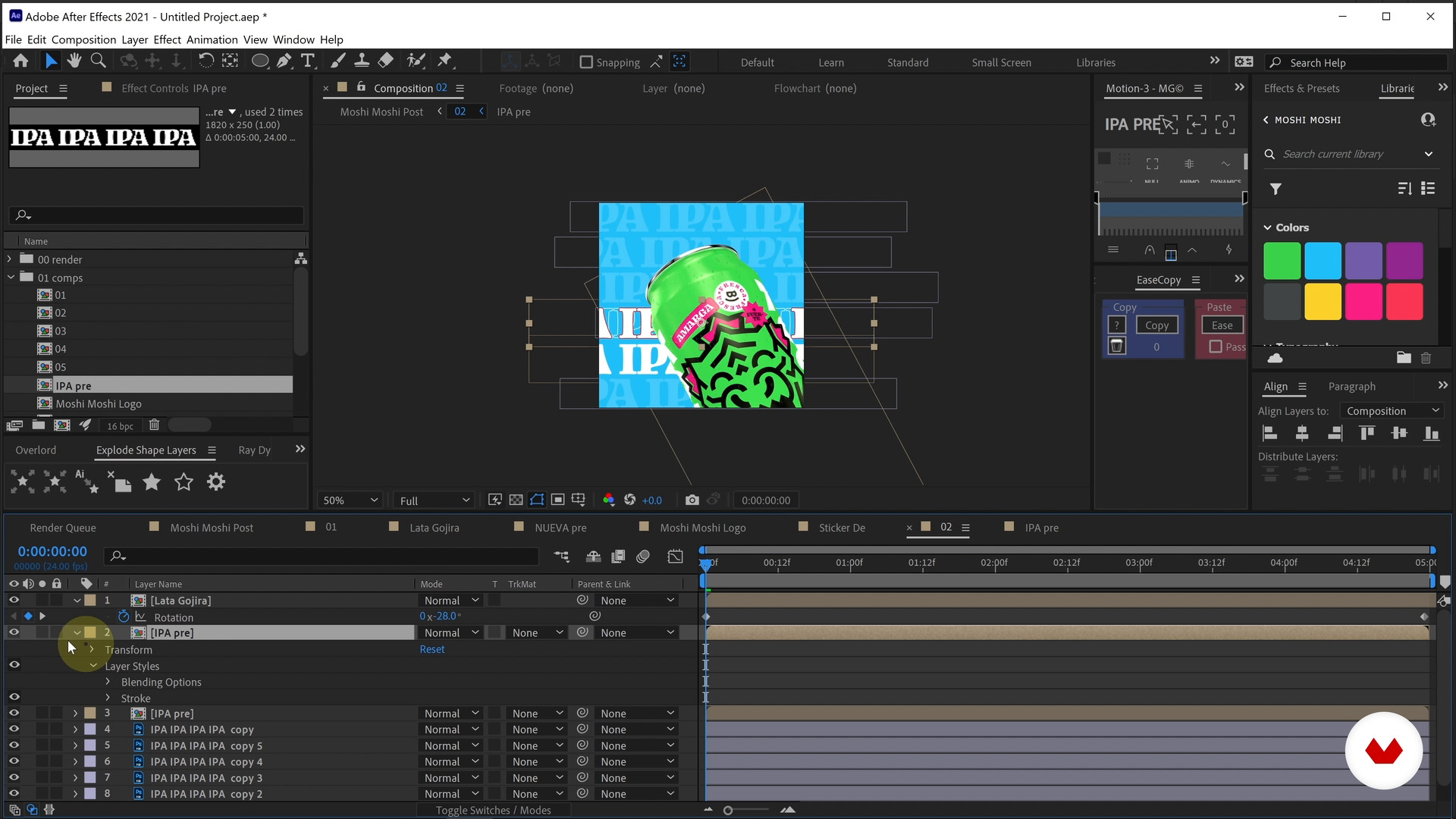Click align bottom edges icon
Screen dimensions: 1456x819
tap(1432, 434)
